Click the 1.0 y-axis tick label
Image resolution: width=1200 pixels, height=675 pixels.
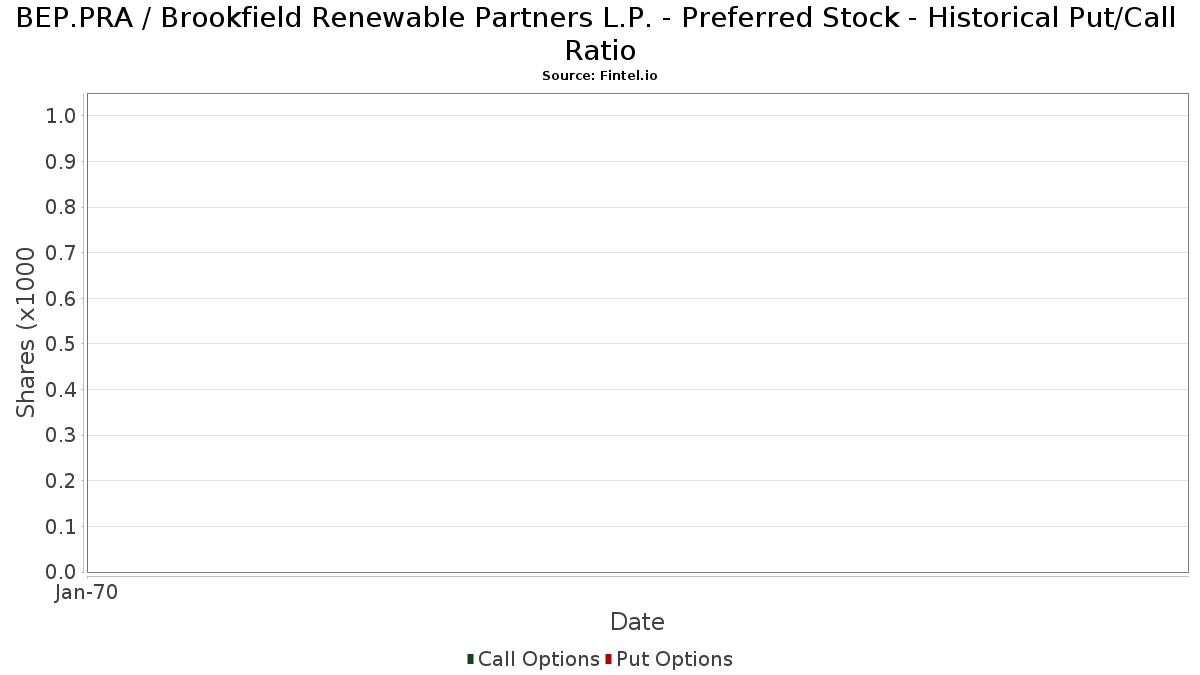(61, 116)
